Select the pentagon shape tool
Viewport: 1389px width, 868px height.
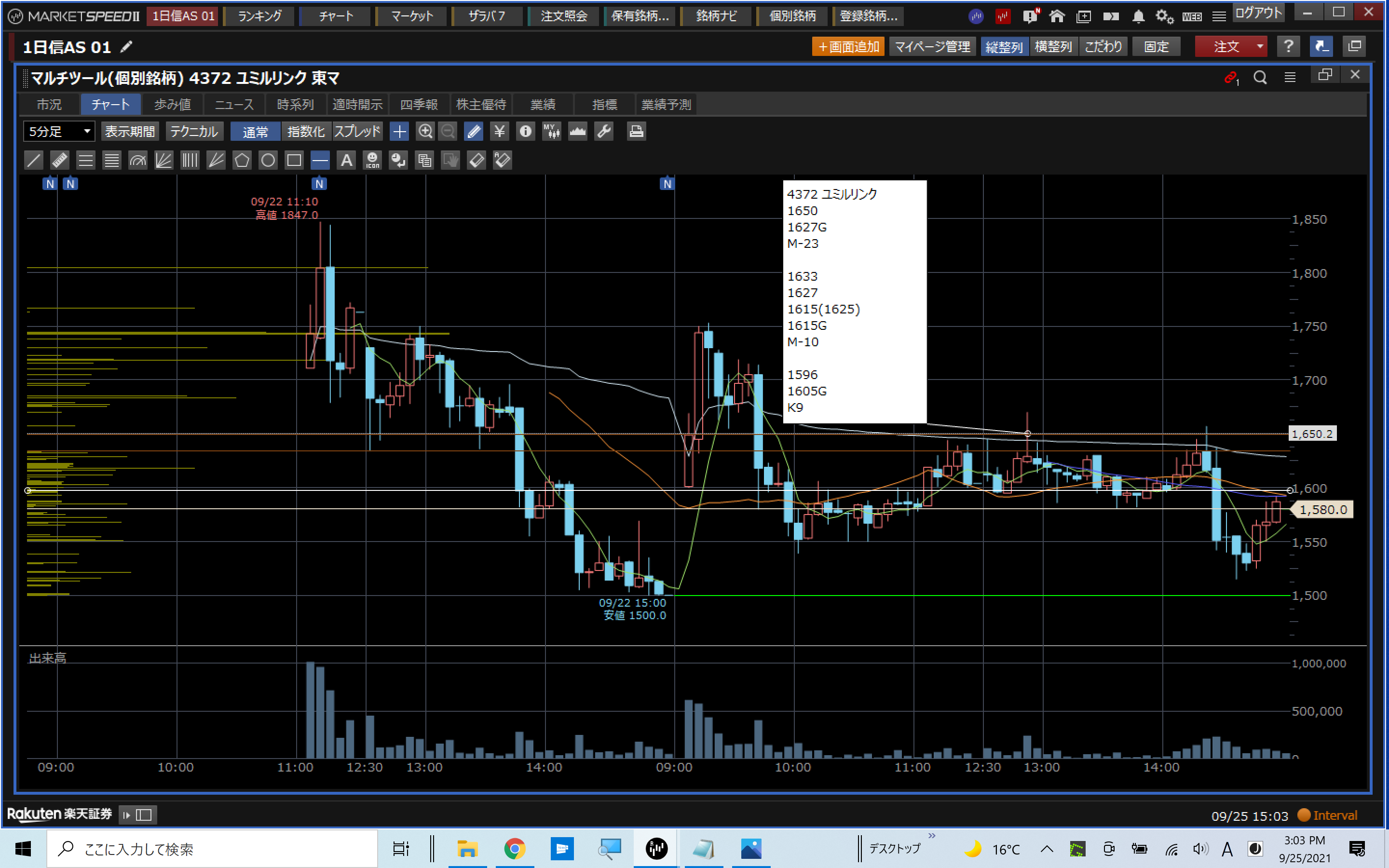[x=242, y=160]
